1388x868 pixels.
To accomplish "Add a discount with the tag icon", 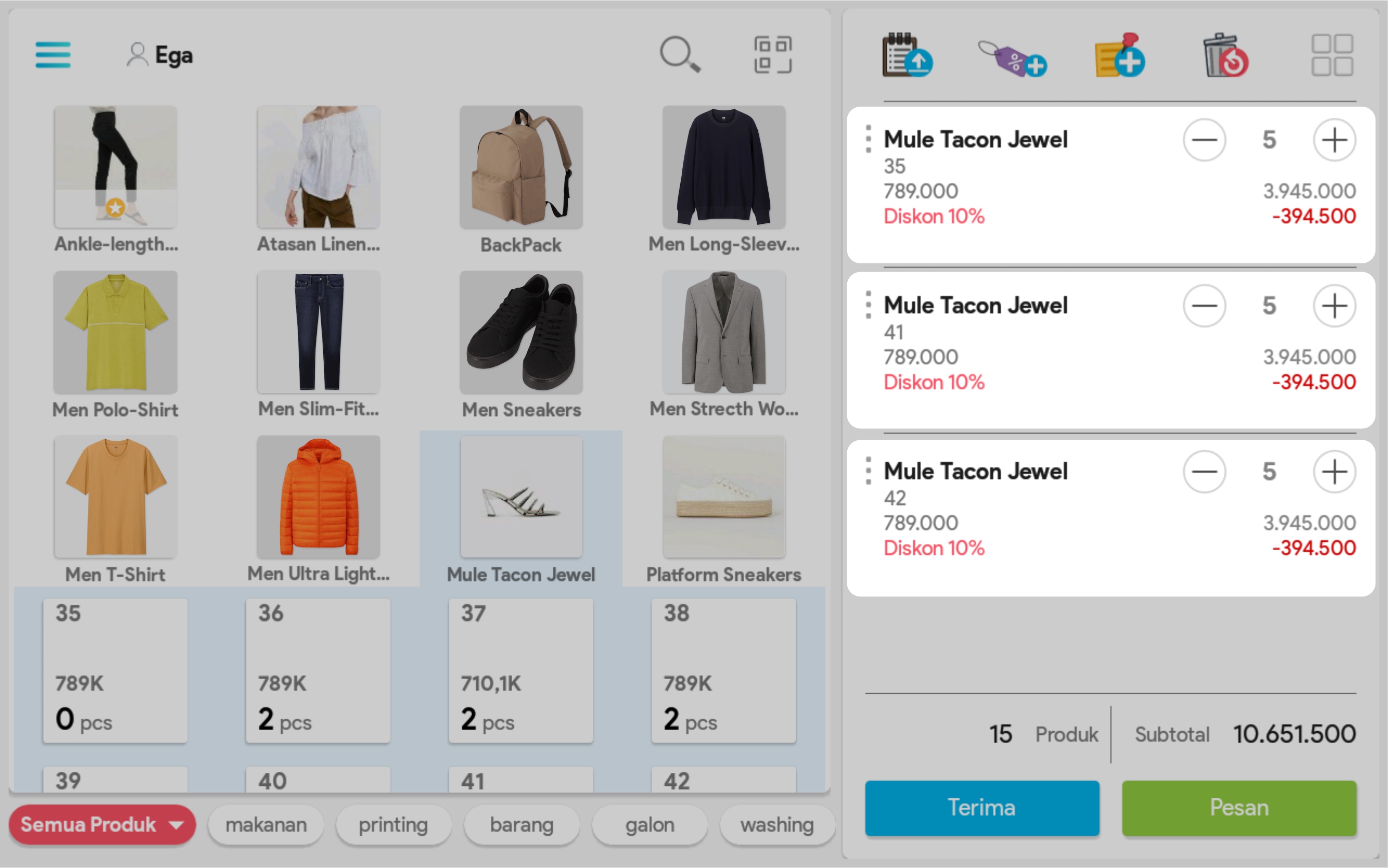I will click(1013, 57).
